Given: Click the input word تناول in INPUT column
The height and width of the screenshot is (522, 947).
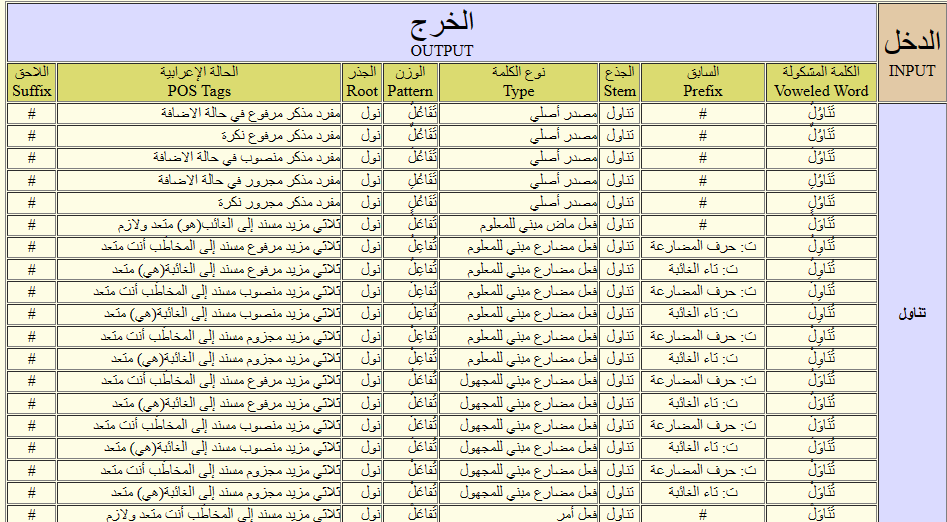Looking at the screenshot, I should coord(911,313).
